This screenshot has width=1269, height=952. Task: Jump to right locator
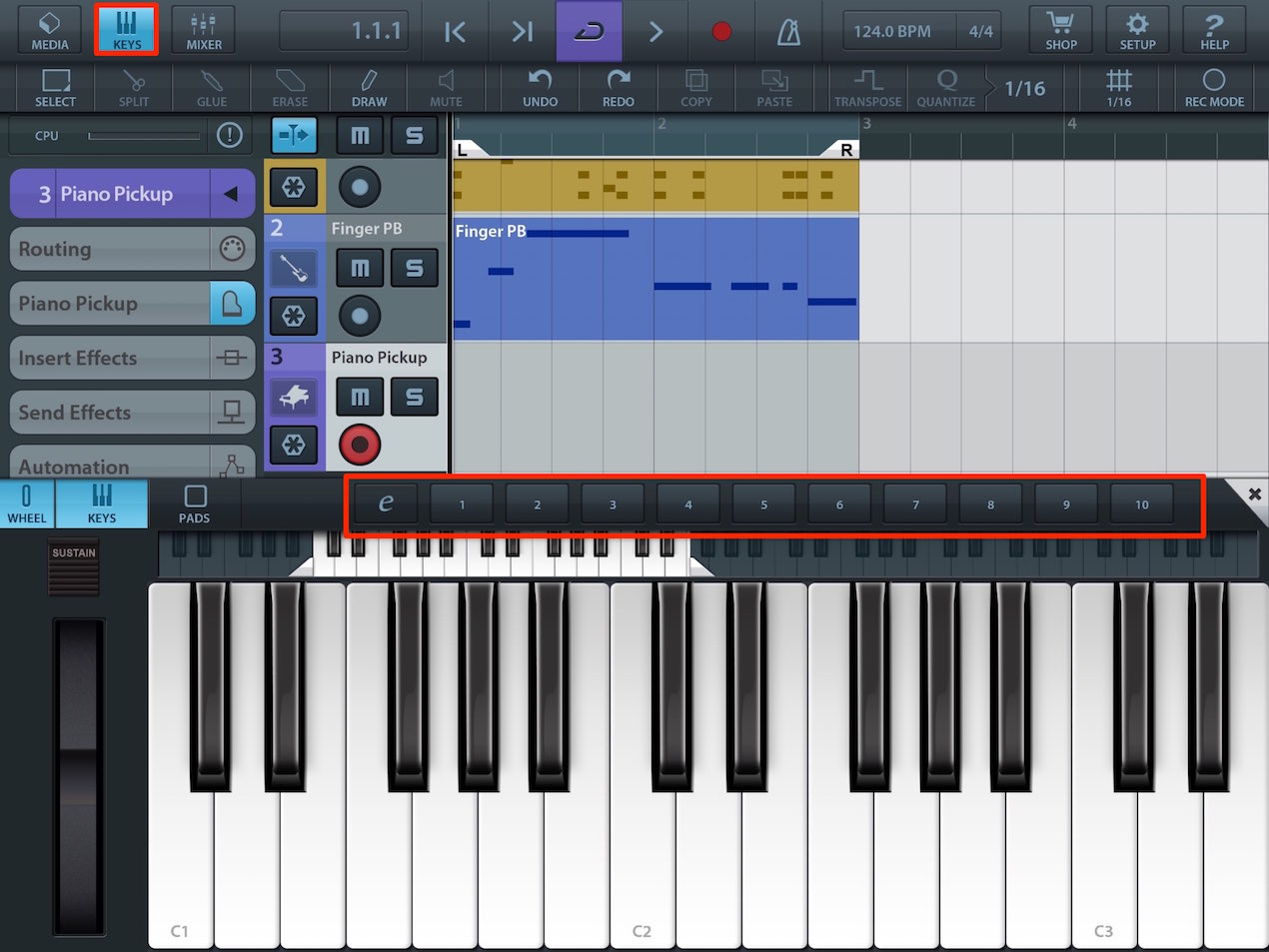pyautogui.click(x=522, y=32)
